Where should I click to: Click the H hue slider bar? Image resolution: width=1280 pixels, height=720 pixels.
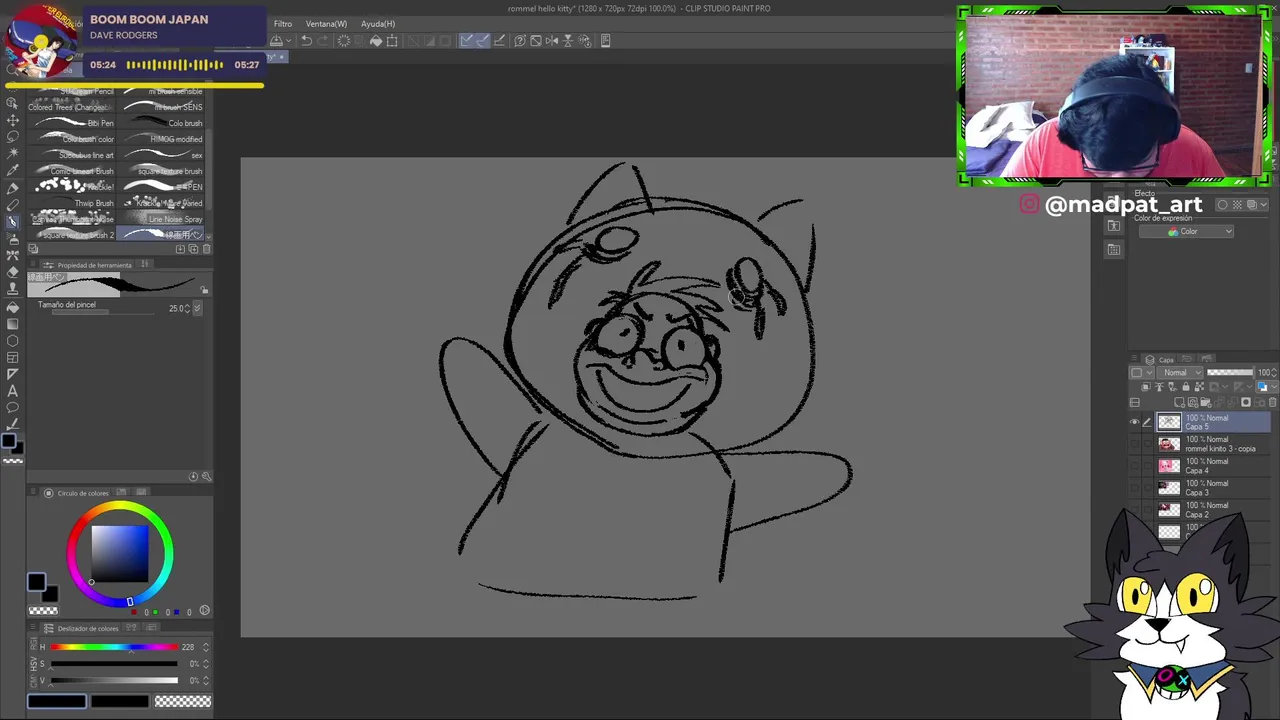click(113, 647)
